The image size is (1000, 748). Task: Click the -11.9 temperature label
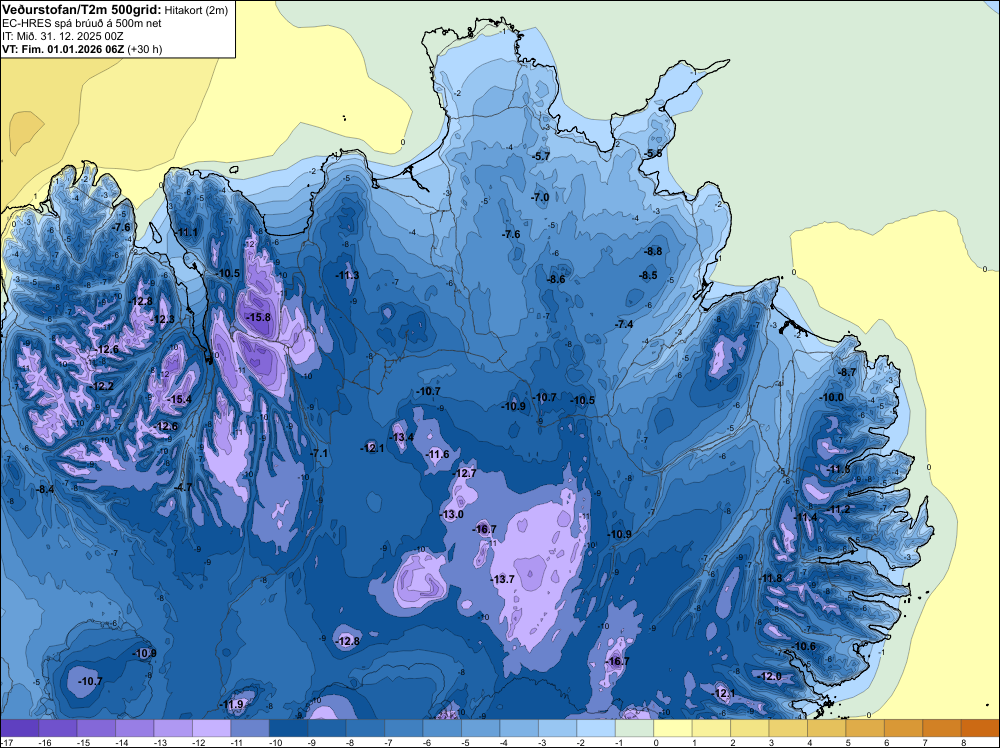click(x=232, y=705)
